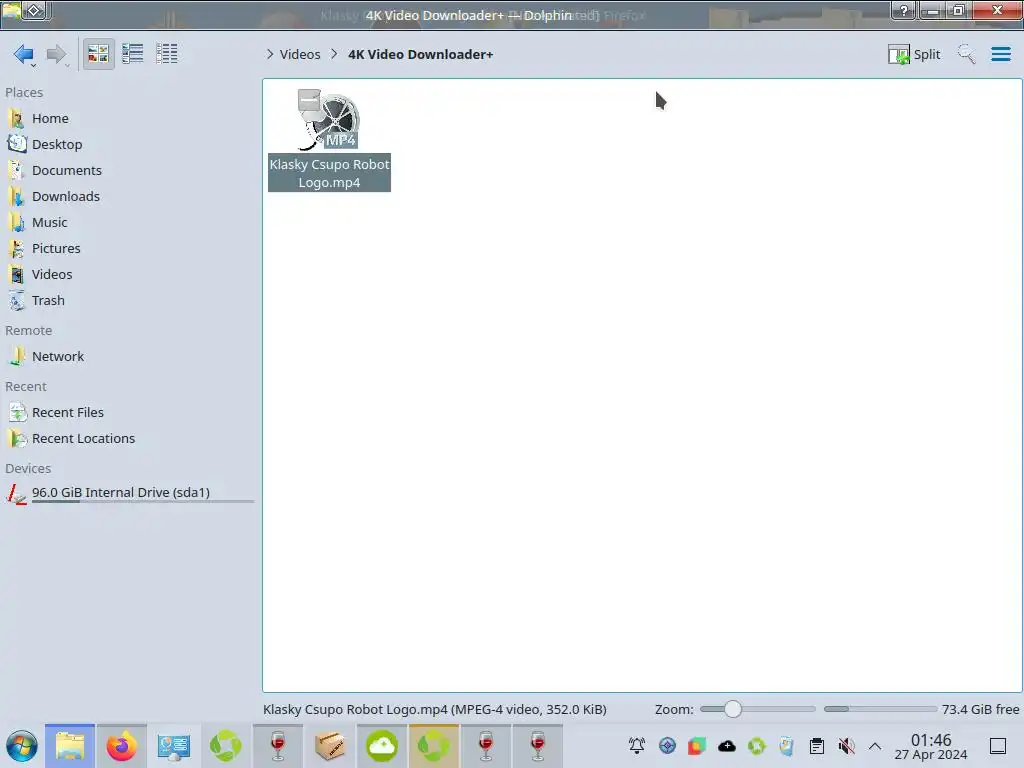Expand the chevron before Videos breadcrumb
This screenshot has width=1024, height=768.
pos(270,54)
